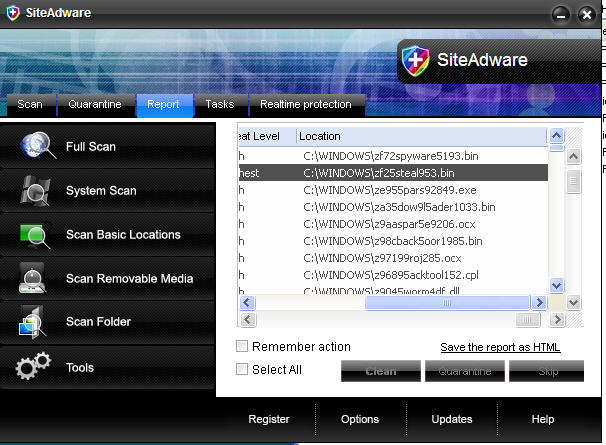Viewport: 606px width, 445px height.
Task: Close the SiteAdware window
Action: [x=587, y=15]
